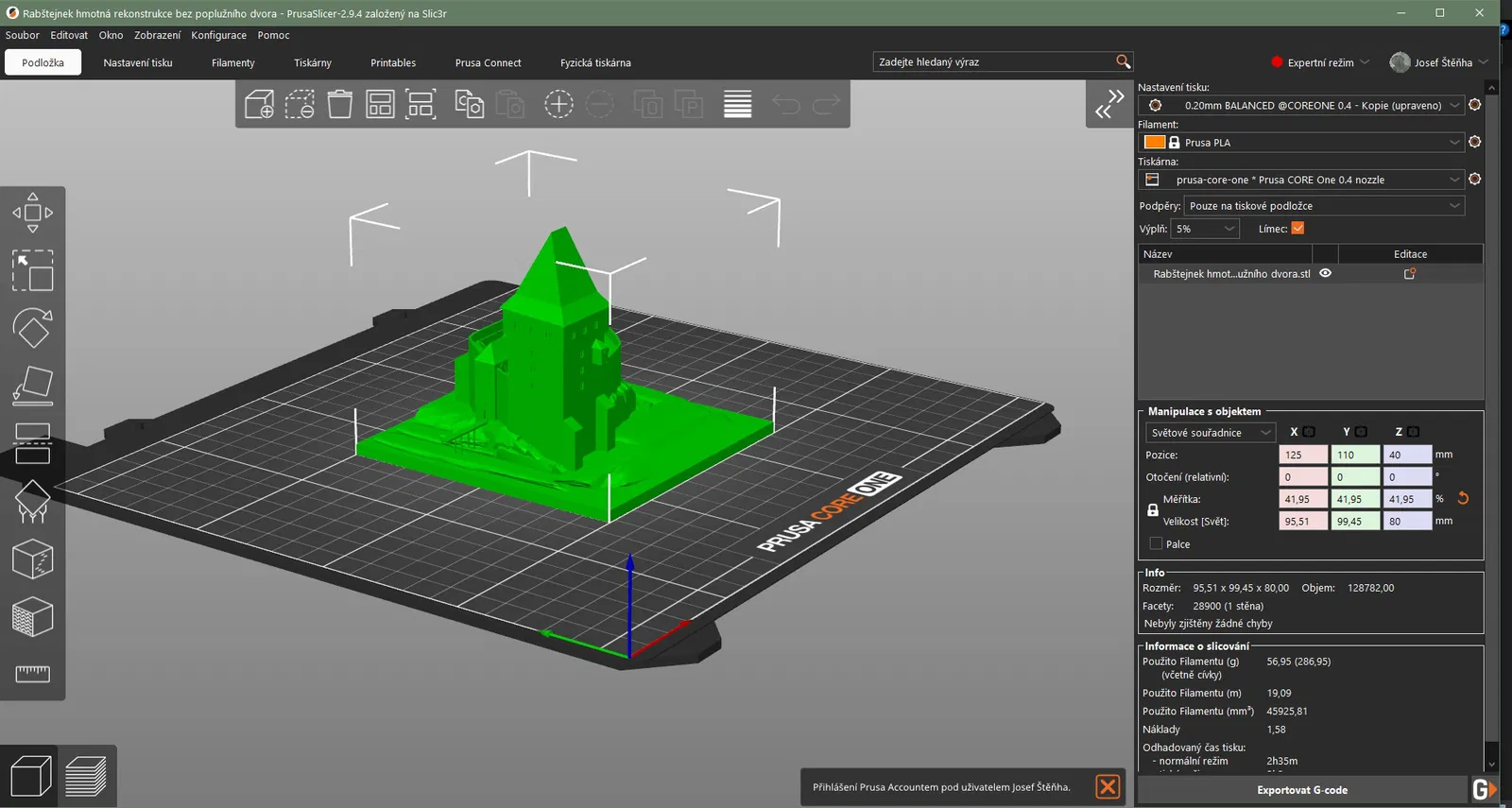Click the orange filament color swatch

pos(1154,143)
